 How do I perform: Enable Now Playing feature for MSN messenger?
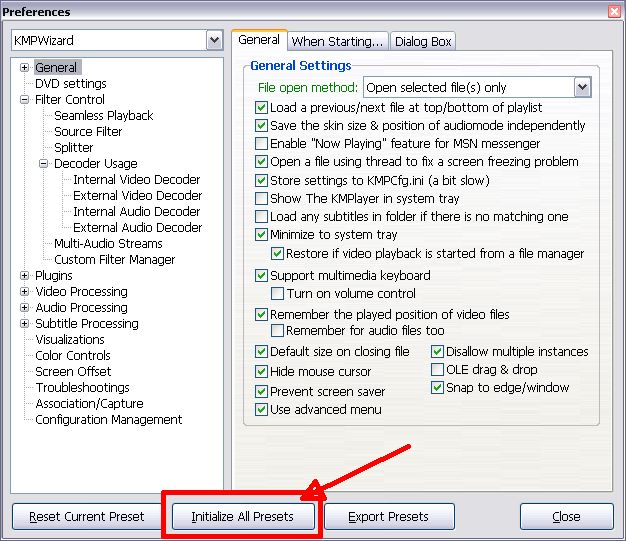[x=261, y=143]
